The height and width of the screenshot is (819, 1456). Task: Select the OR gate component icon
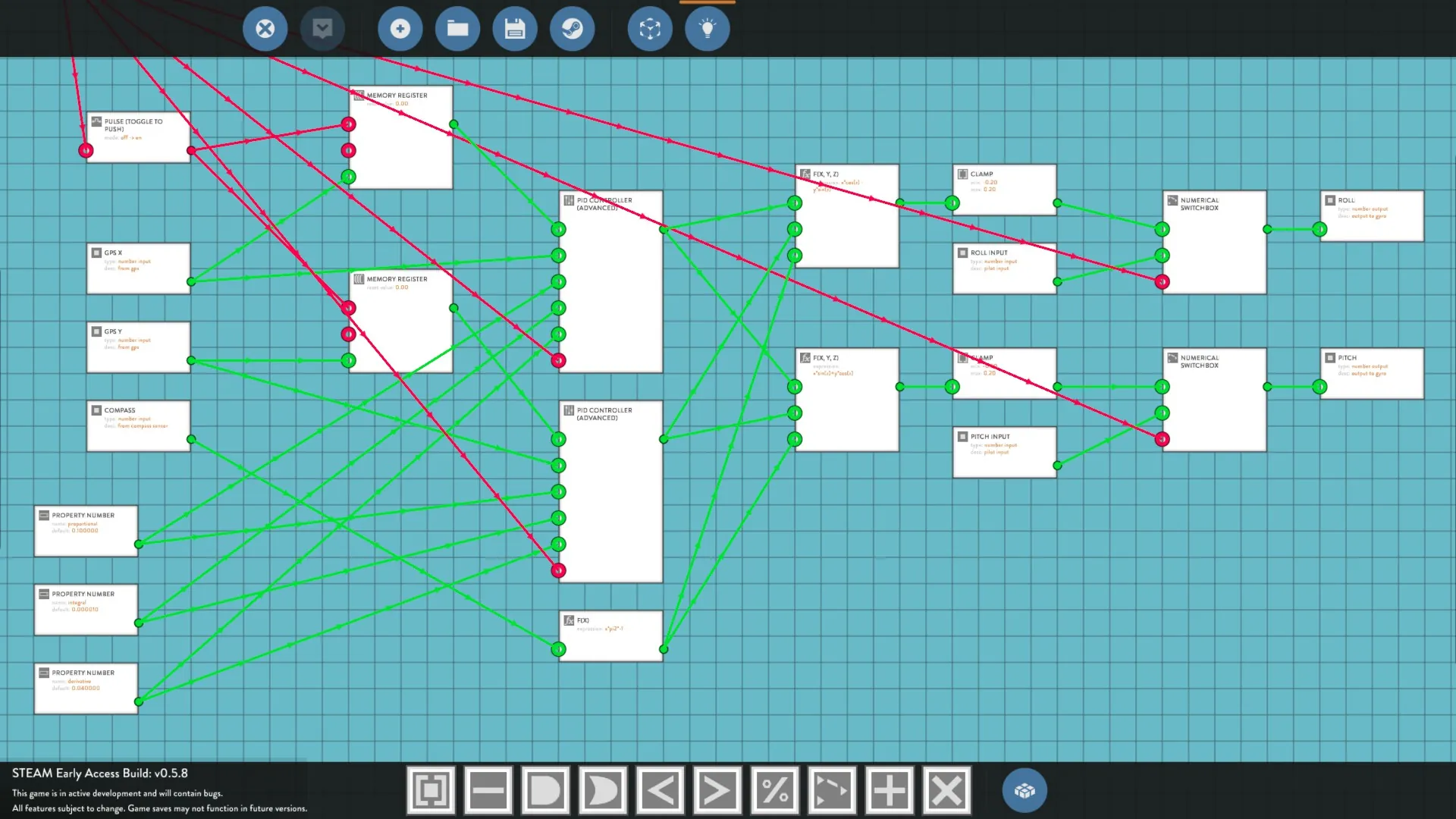(603, 791)
